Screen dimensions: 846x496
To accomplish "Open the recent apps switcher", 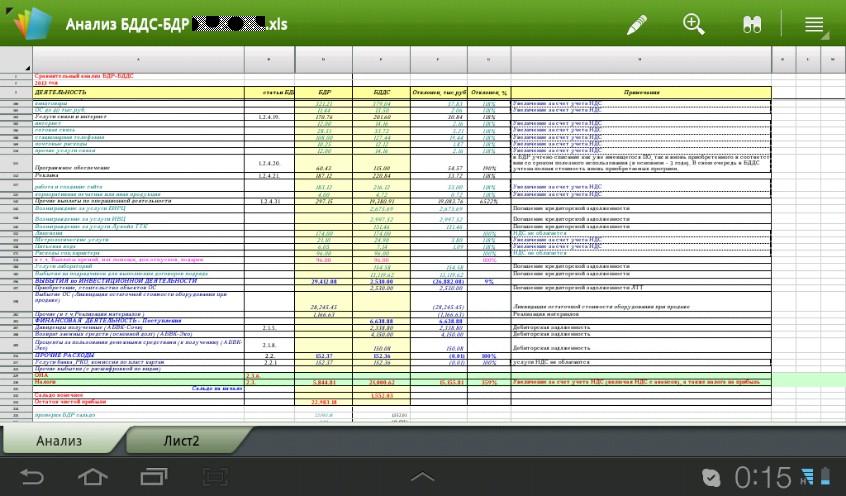I will point(154,477).
